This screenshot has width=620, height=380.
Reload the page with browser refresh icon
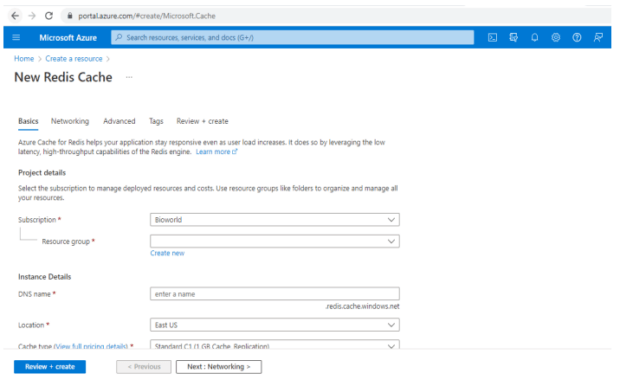click(49, 16)
